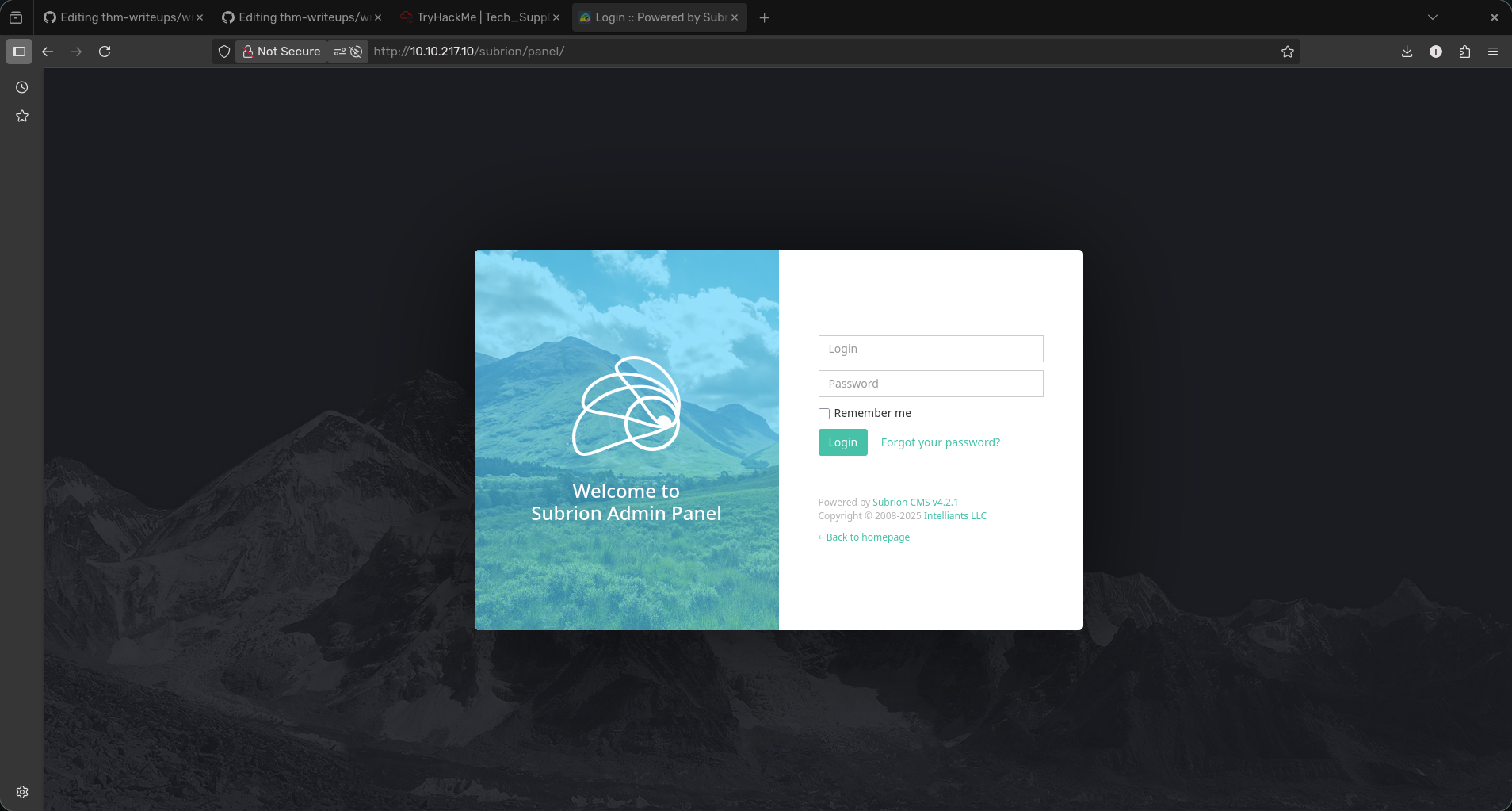Open Forgot your password link

pos(941,442)
